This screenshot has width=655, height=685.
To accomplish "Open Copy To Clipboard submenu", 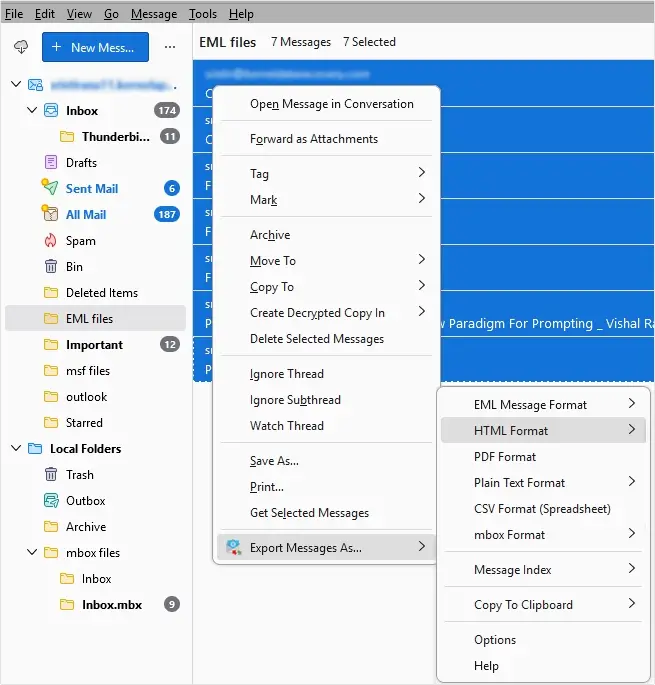I will click(543, 604).
